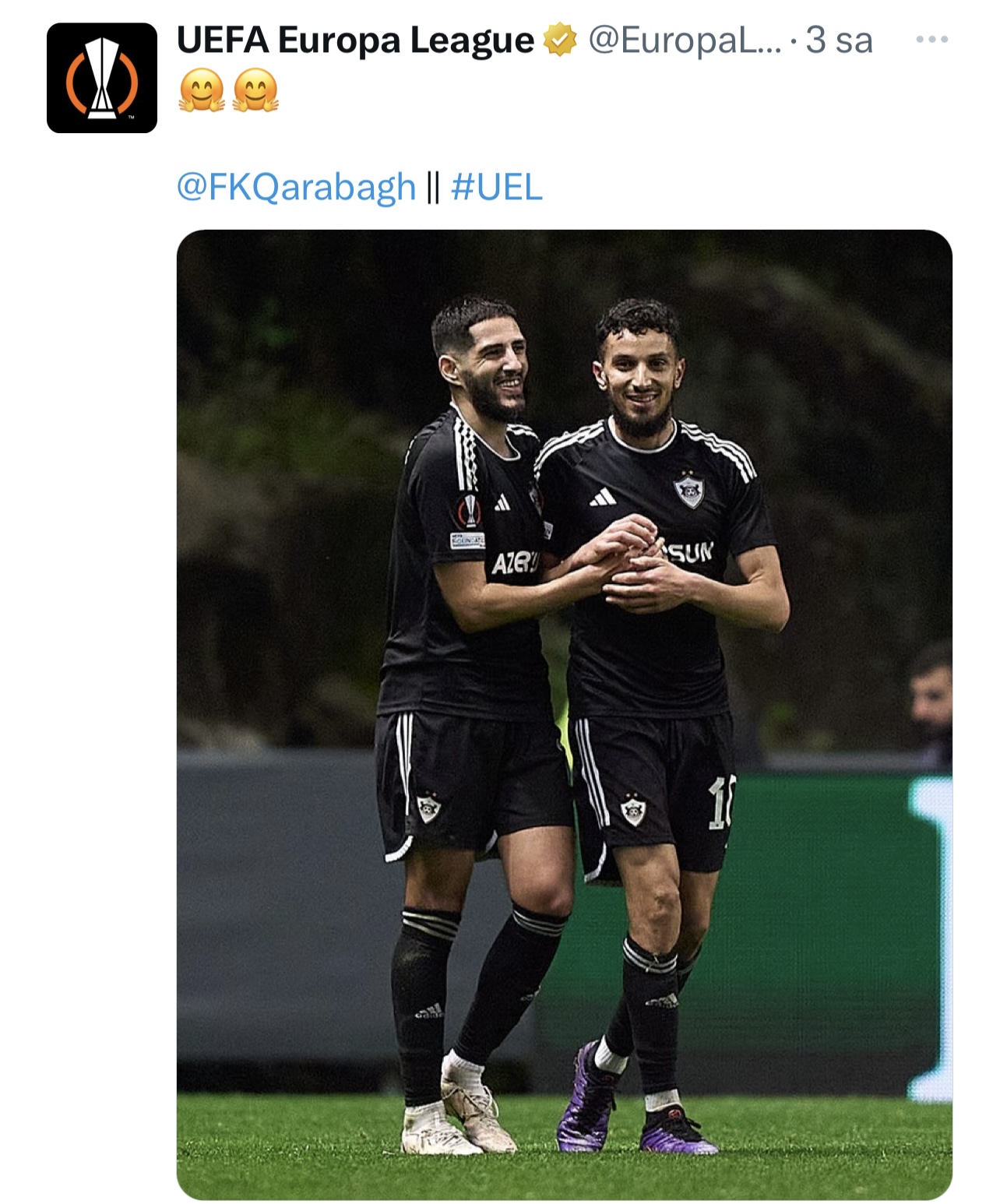Open the #UEL hashtag
The height and width of the screenshot is (1204, 1000).
pos(496,188)
